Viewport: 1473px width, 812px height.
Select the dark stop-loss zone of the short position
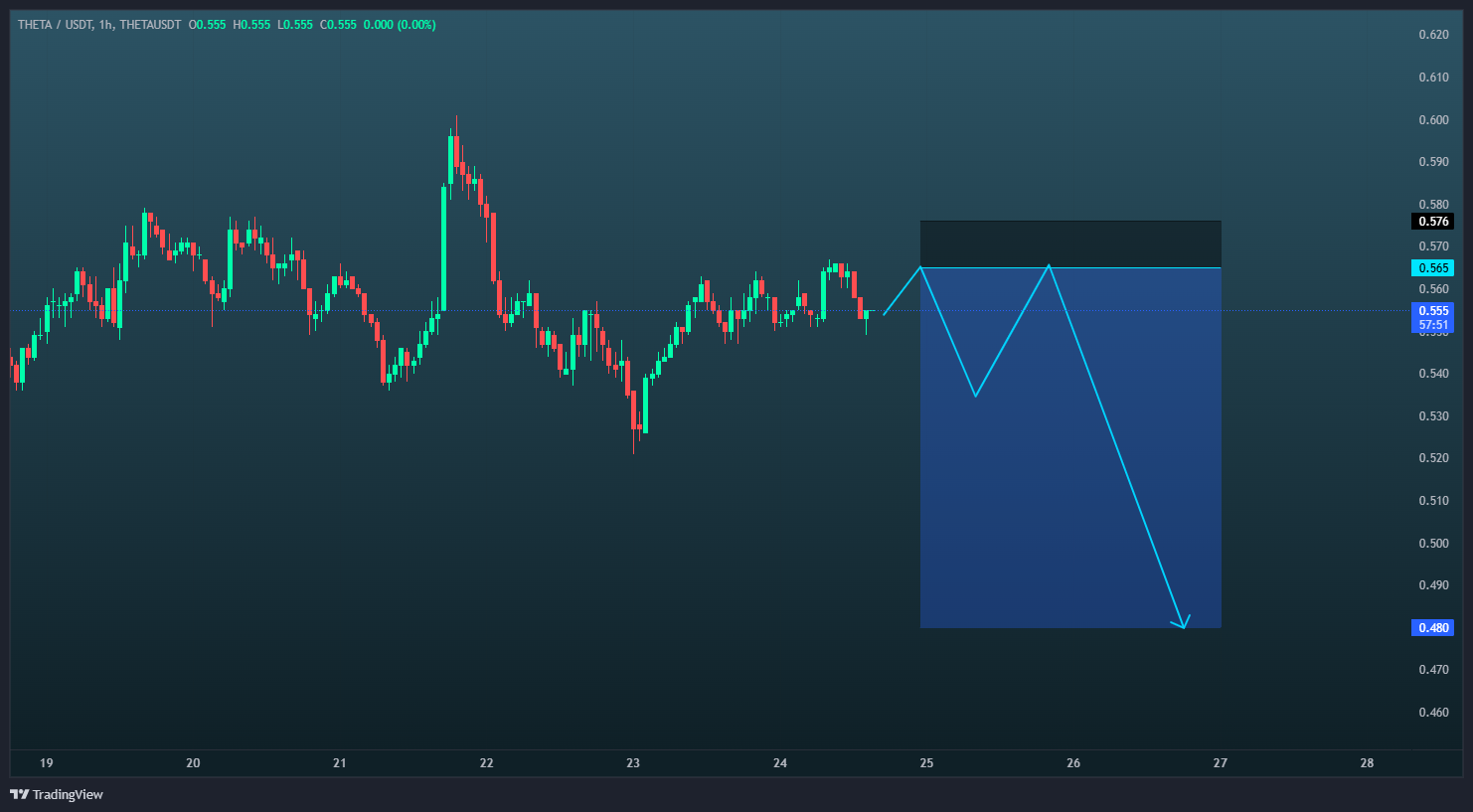coord(1069,244)
